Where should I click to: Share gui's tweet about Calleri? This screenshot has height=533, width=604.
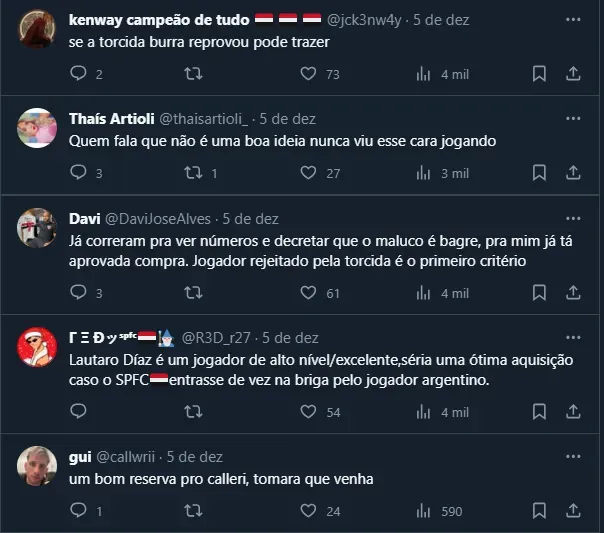[x=573, y=511]
